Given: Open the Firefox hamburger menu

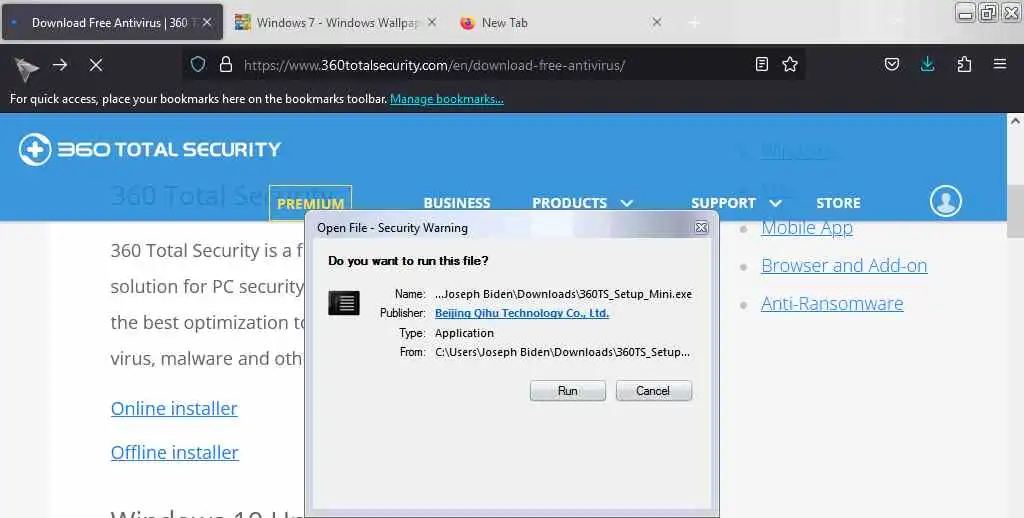Looking at the screenshot, I should point(1000,64).
